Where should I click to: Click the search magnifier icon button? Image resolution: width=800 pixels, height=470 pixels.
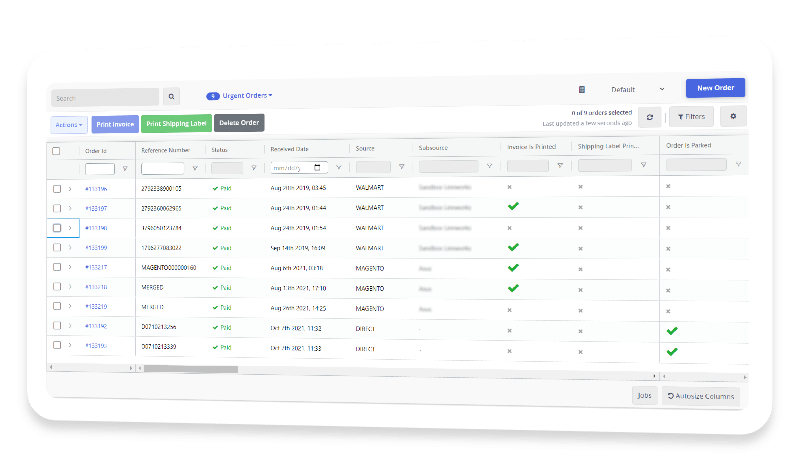172,97
